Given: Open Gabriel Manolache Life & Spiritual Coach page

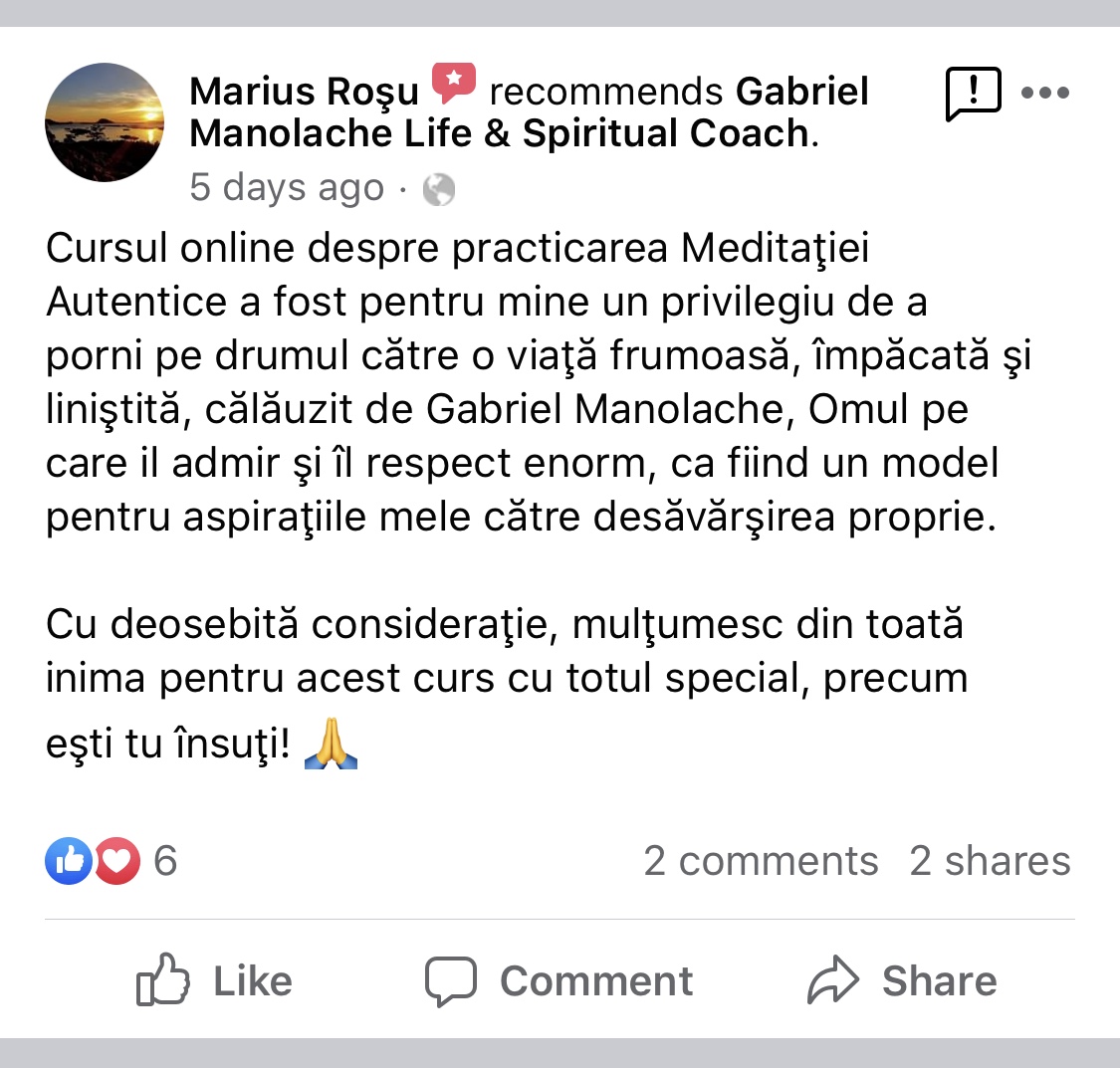Looking at the screenshot, I should coord(529,112).
